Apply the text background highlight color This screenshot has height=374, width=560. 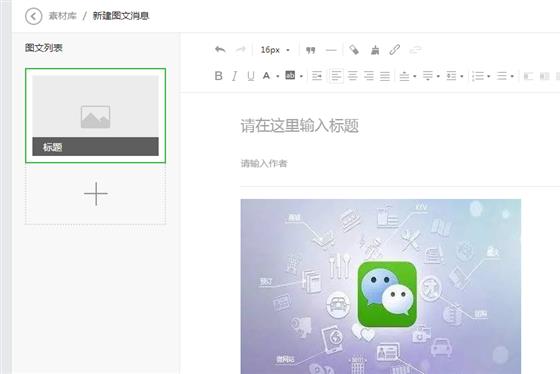pos(290,75)
